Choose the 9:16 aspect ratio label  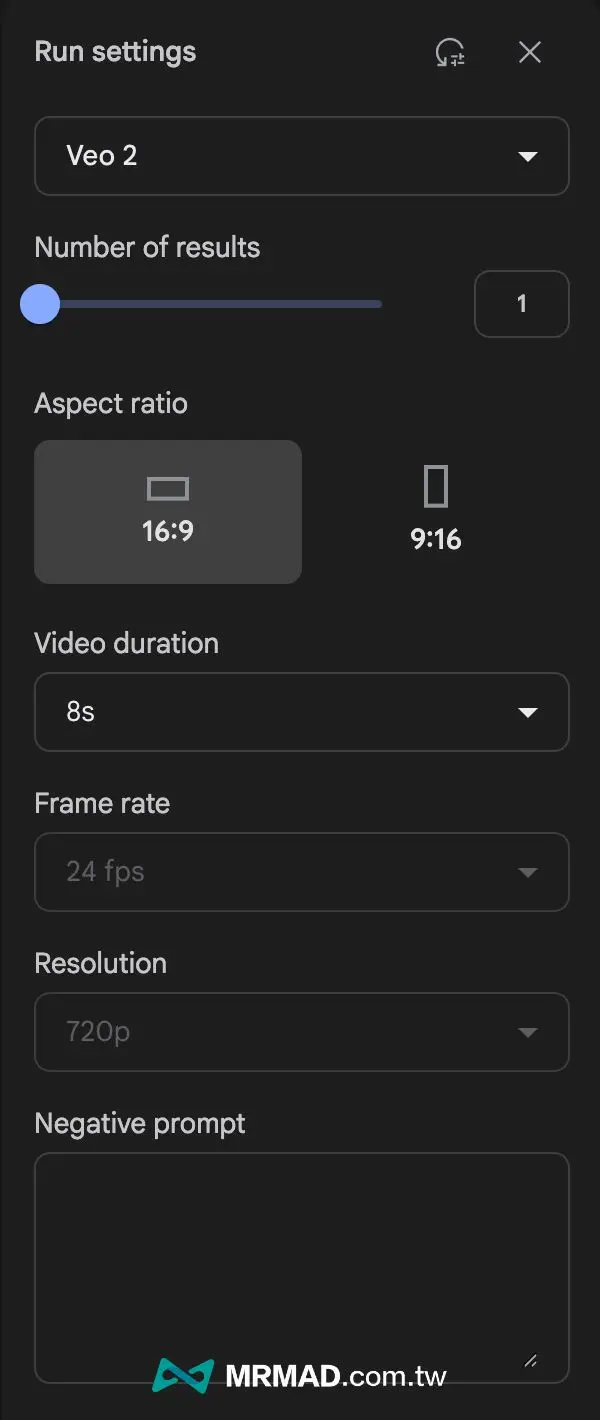[x=436, y=540]
